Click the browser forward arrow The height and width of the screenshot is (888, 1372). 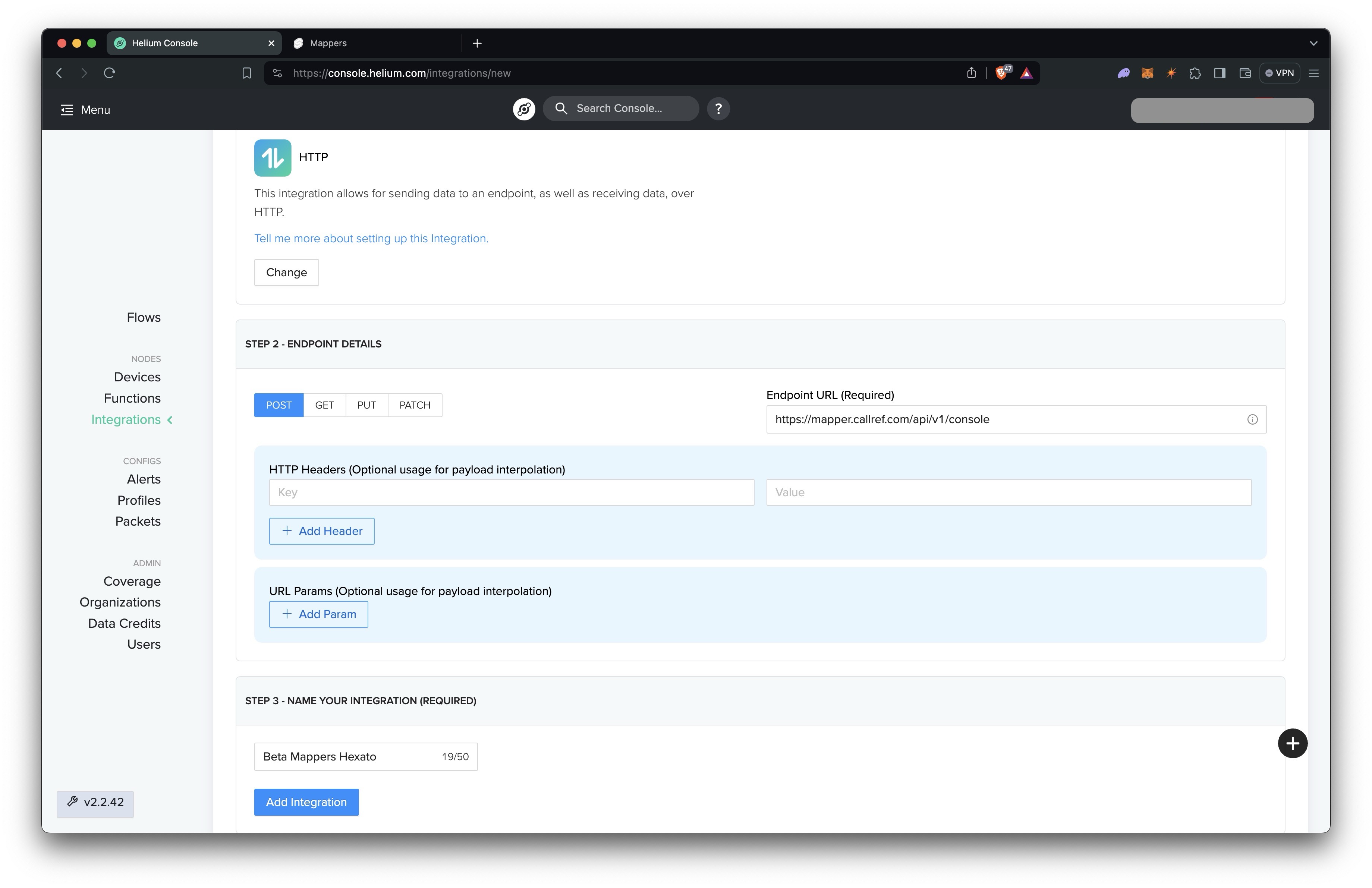click(x=84, y=73)
